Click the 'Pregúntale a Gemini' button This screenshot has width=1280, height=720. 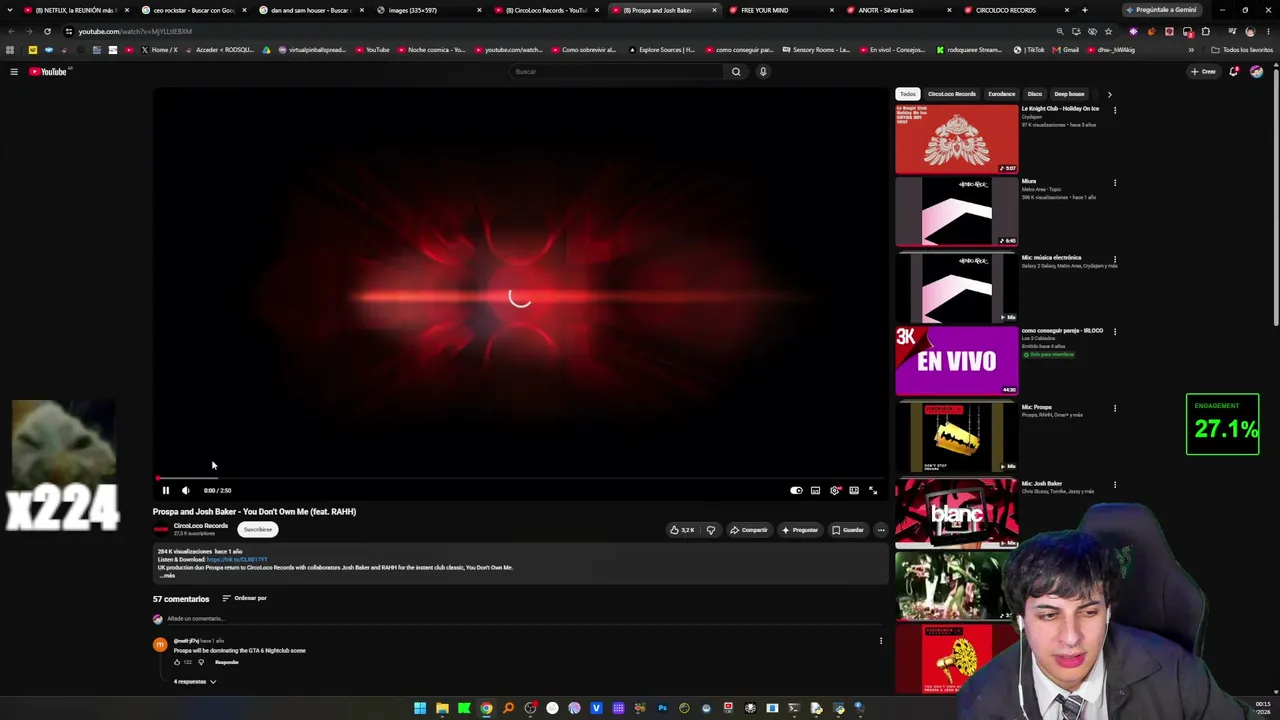(x=1161, y=10)
